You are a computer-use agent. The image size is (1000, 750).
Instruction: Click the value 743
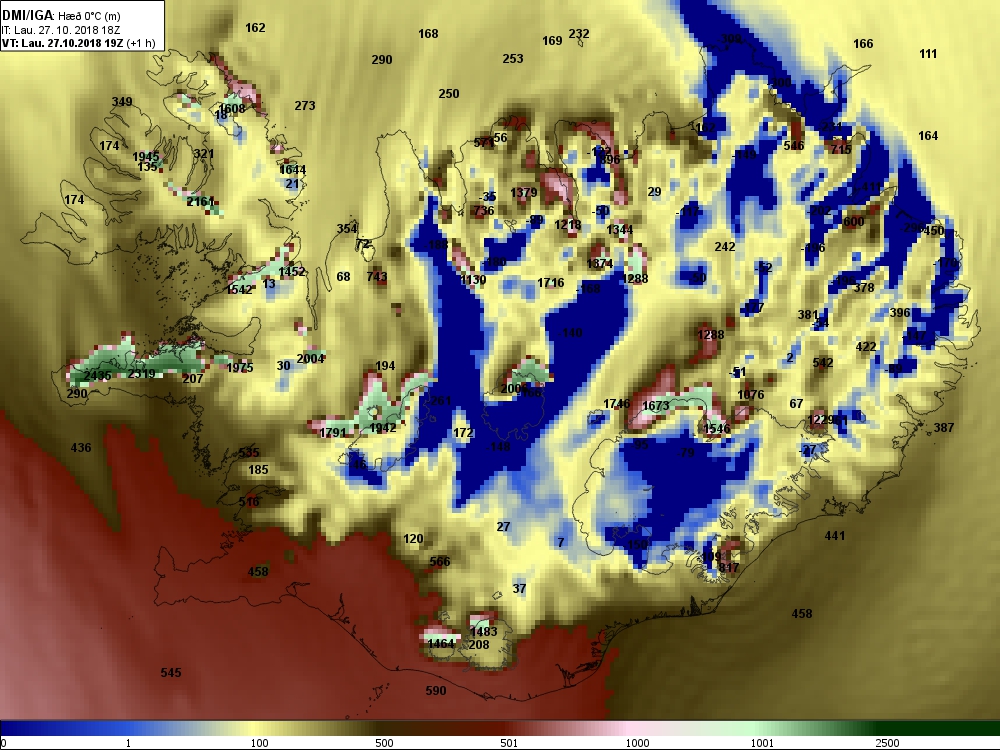(x=377, y=276)
